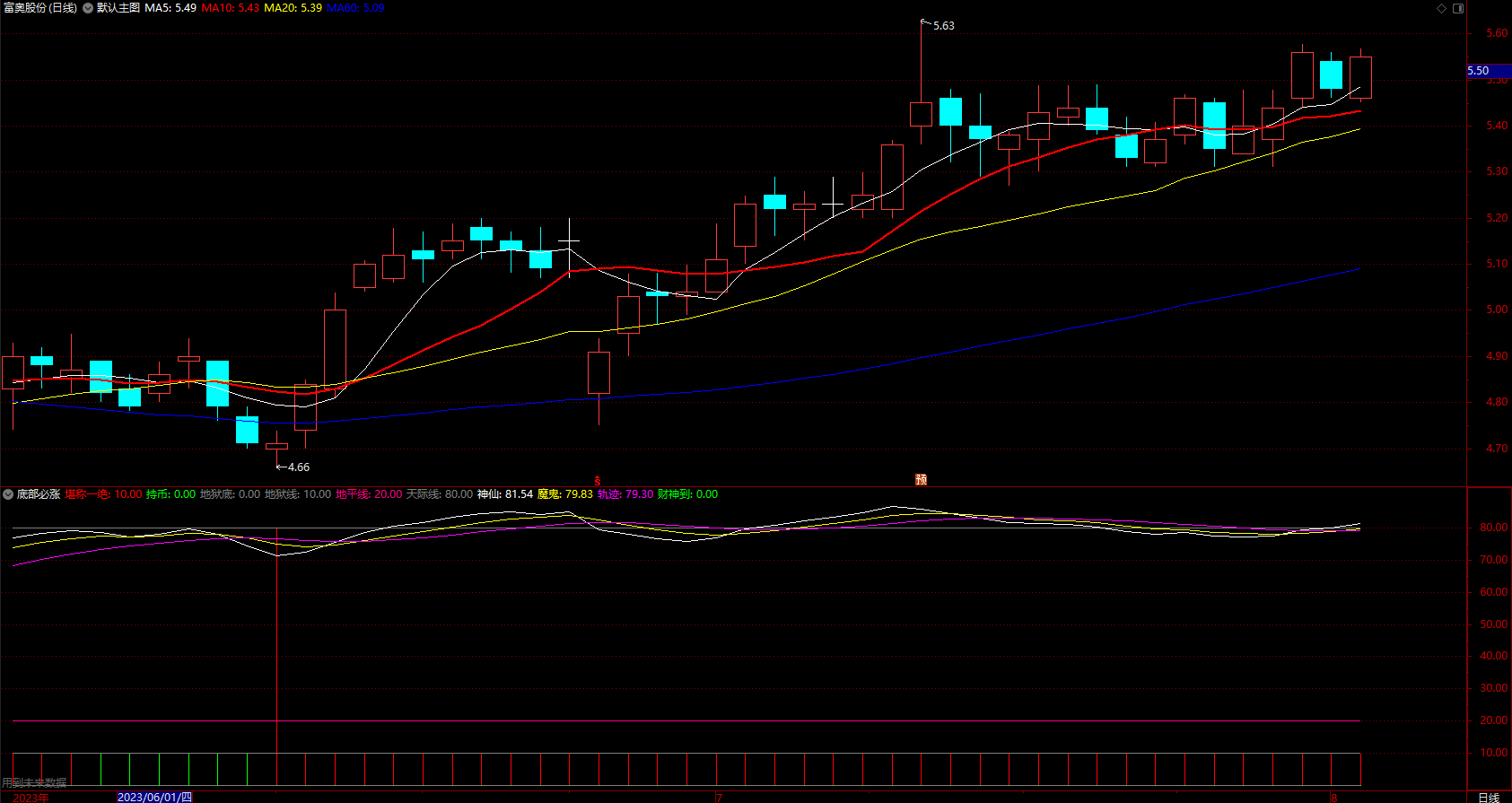Click the green 财神到: 0.00 value
1512x803 pixels.
[687, 494]
